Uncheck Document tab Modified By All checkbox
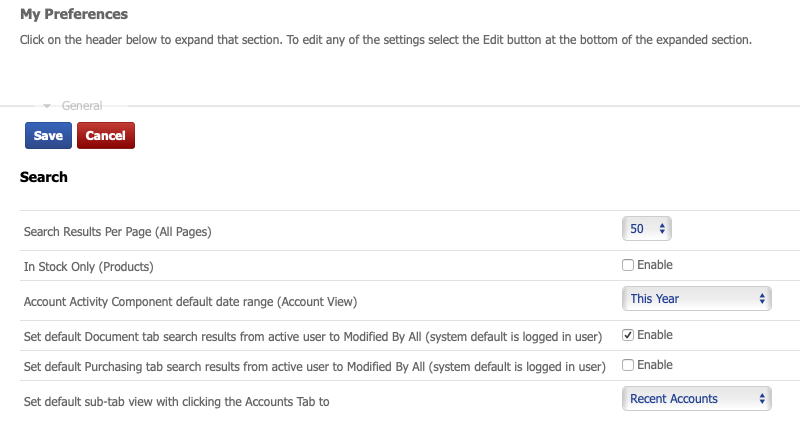 628,335
